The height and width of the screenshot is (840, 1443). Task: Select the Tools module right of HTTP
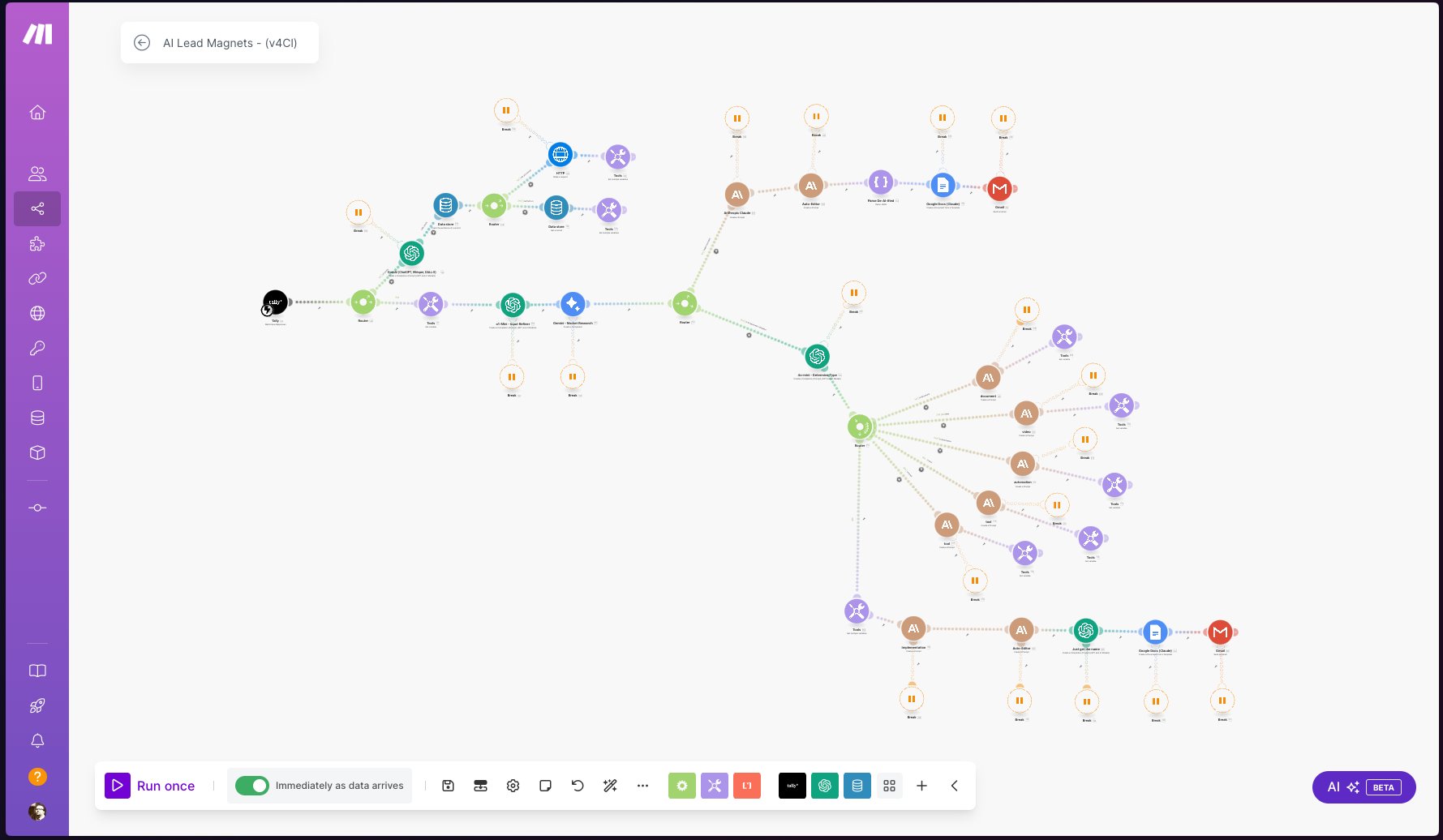(618, 156)
